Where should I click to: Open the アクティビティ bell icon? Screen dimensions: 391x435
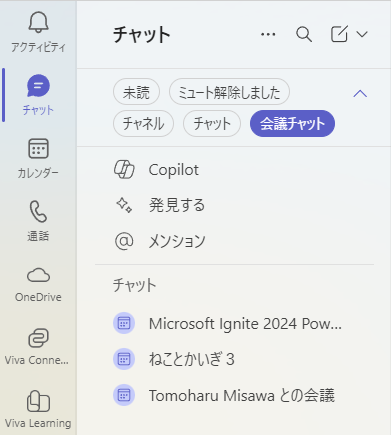38,22
